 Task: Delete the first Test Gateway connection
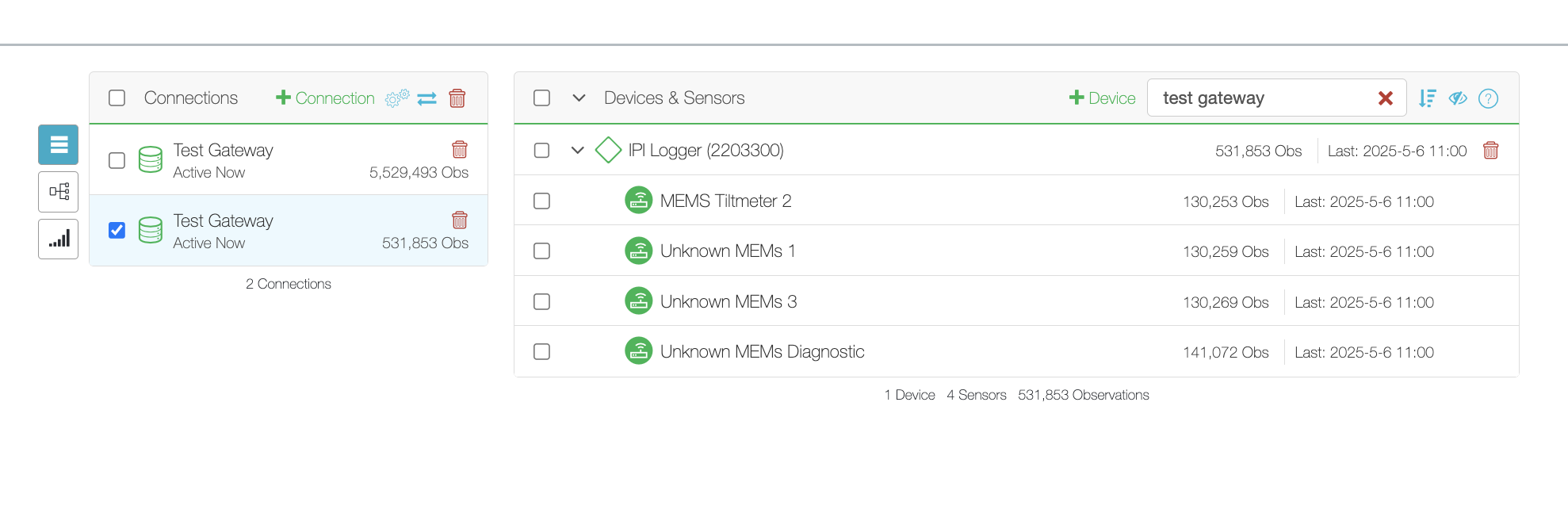(459, 149)
